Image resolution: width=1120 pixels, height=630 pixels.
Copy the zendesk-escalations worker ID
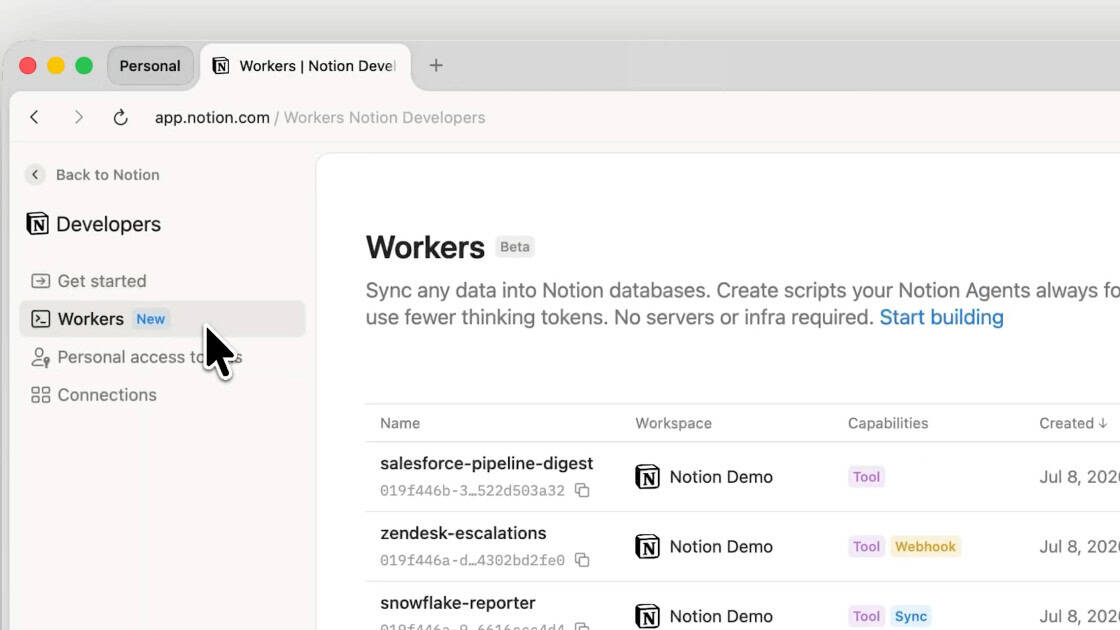(x=582, y=560)
